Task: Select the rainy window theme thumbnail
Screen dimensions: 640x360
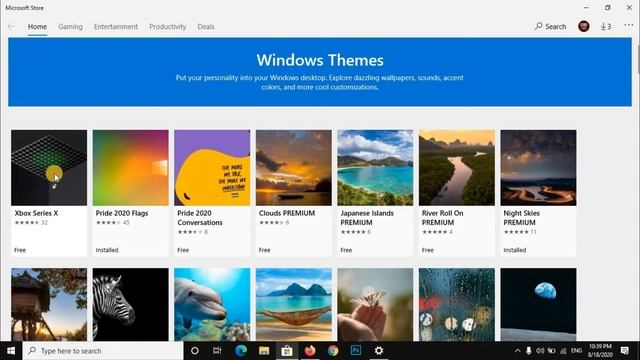Action: (x=457, y=304)
